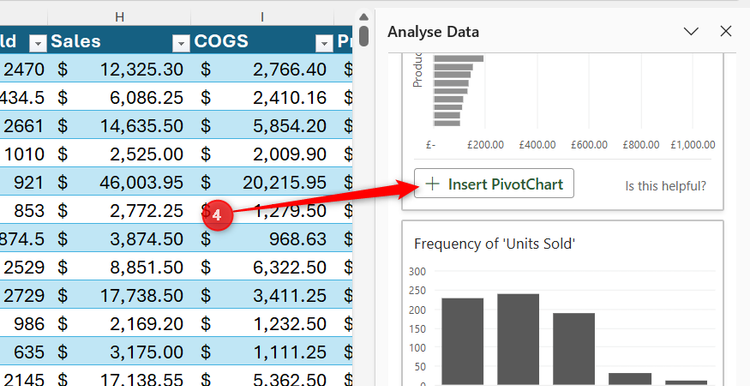
Task: Select the COGS cell 2,009.90
Action: click(x=262, y=154)
